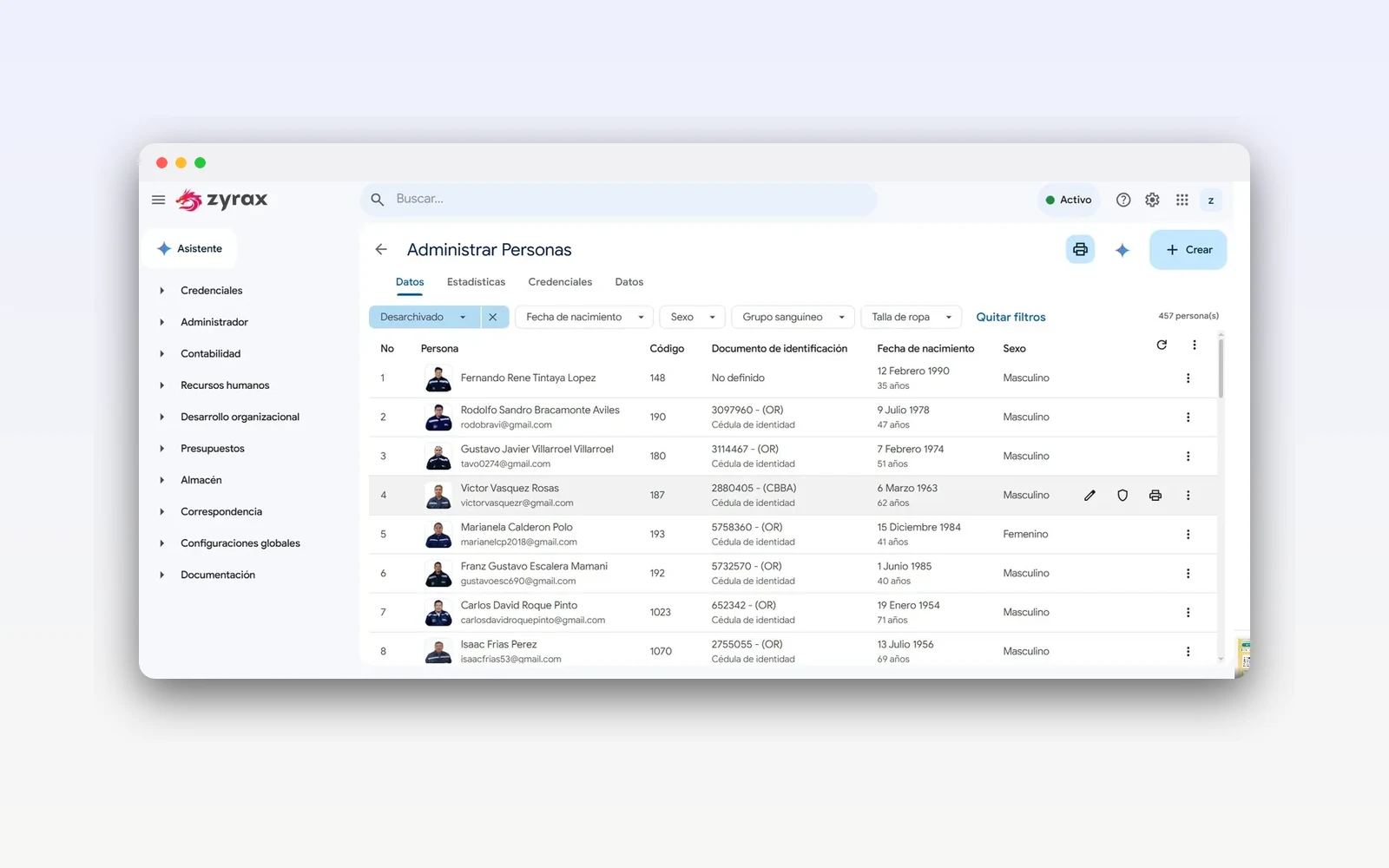Click the sparkle AI icon beside Crear
Viewport: 1389px width, 868px height.
pos(1122,250)
